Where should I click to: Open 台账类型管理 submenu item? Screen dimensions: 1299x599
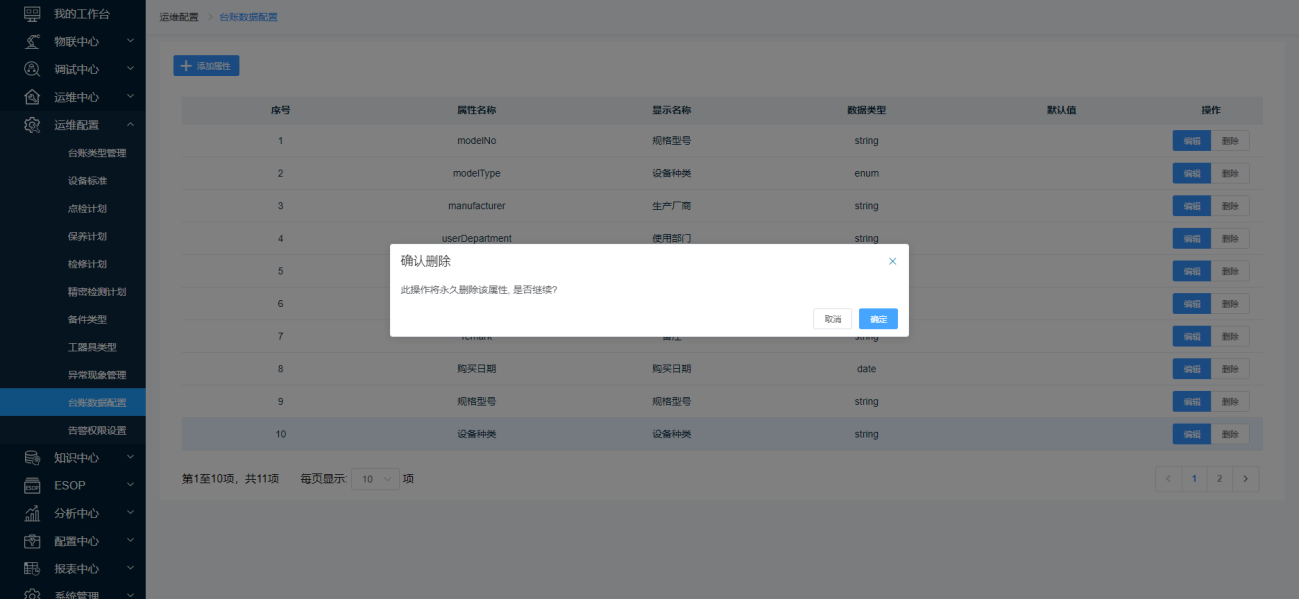point(97,153)
